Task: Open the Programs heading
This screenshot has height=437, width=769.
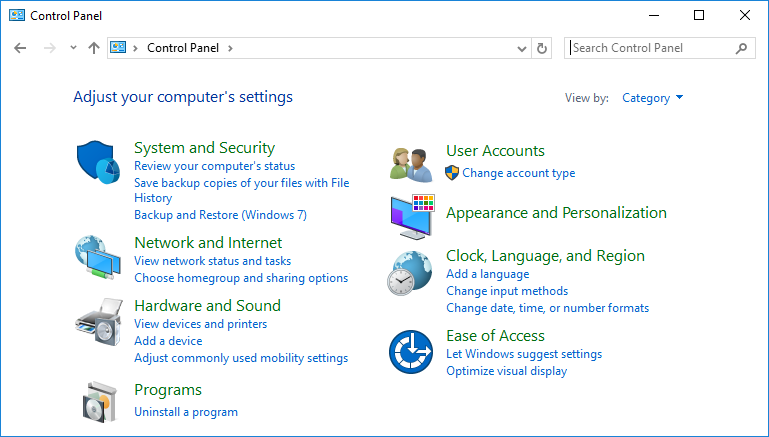Action: click(x=168, y=390)
